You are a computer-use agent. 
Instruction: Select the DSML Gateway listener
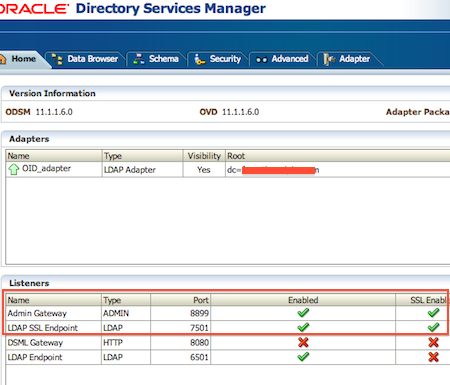tap(35, 343)
